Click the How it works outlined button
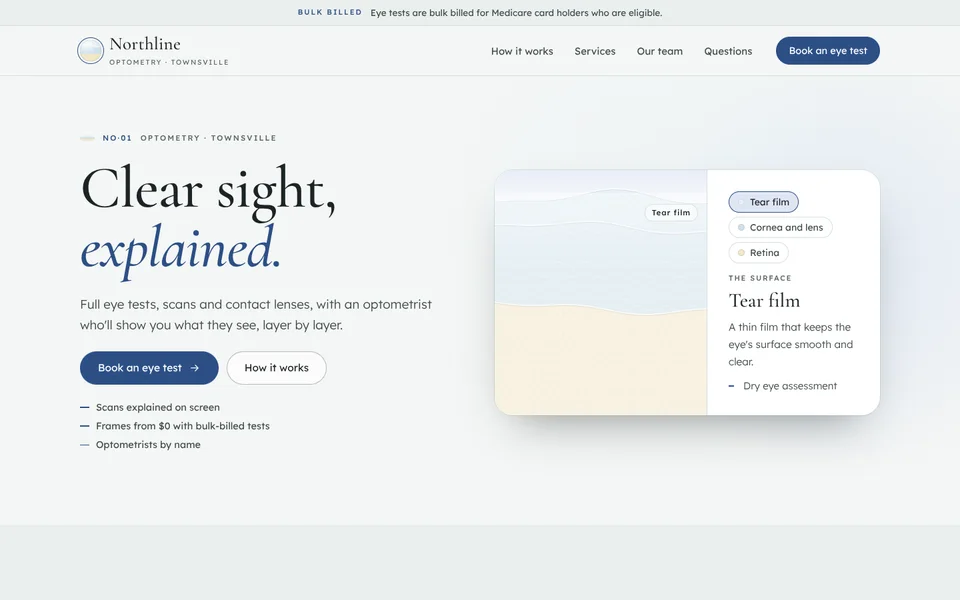Image resolution: width=960 pixels, height=600 pixels. tap(277, 368)
